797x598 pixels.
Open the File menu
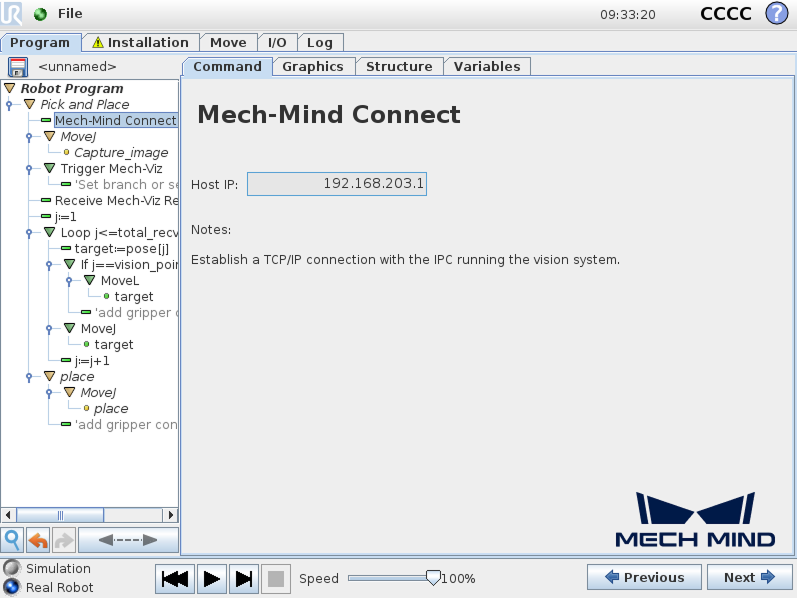pos(70,14)
